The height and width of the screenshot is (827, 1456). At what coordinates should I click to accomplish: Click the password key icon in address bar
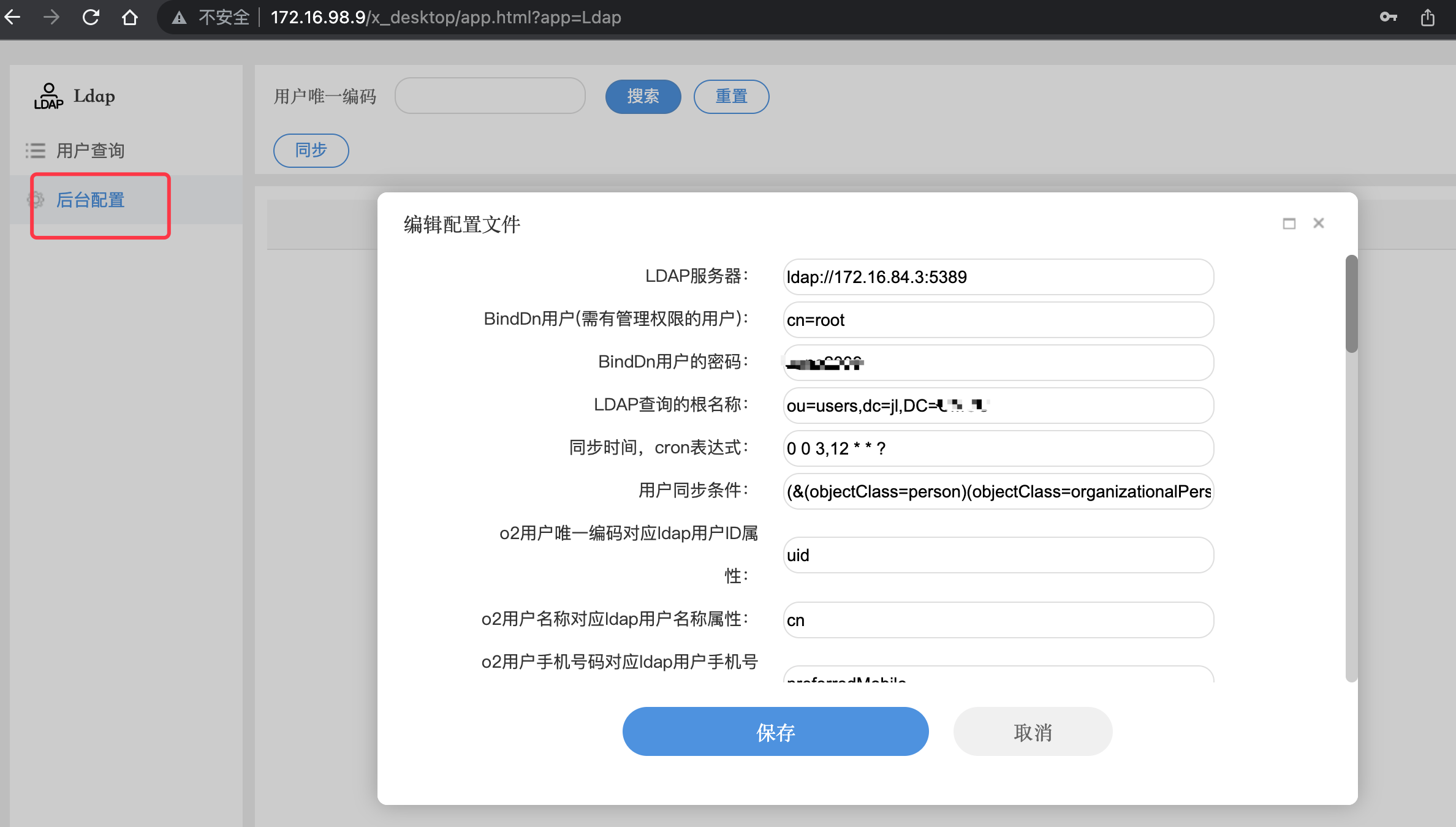[x=1388, y=17]
